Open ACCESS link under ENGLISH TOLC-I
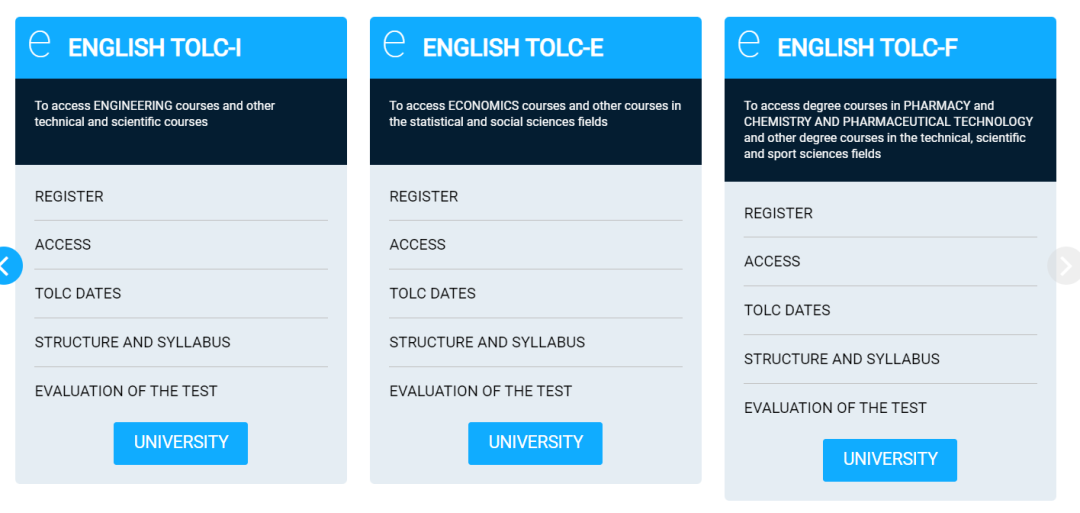The image size is (1080, 513). point(63,245)
